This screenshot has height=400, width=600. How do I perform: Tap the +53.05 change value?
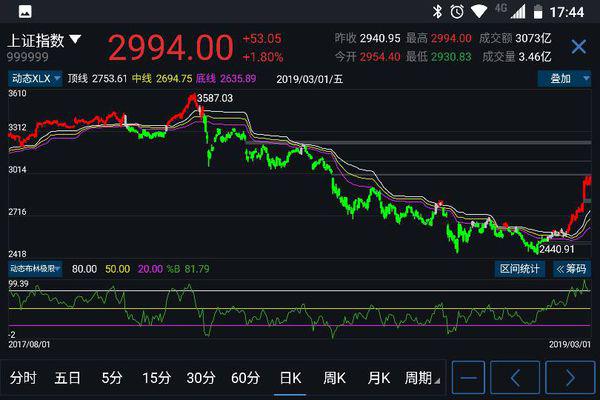(x=262, y=39)
